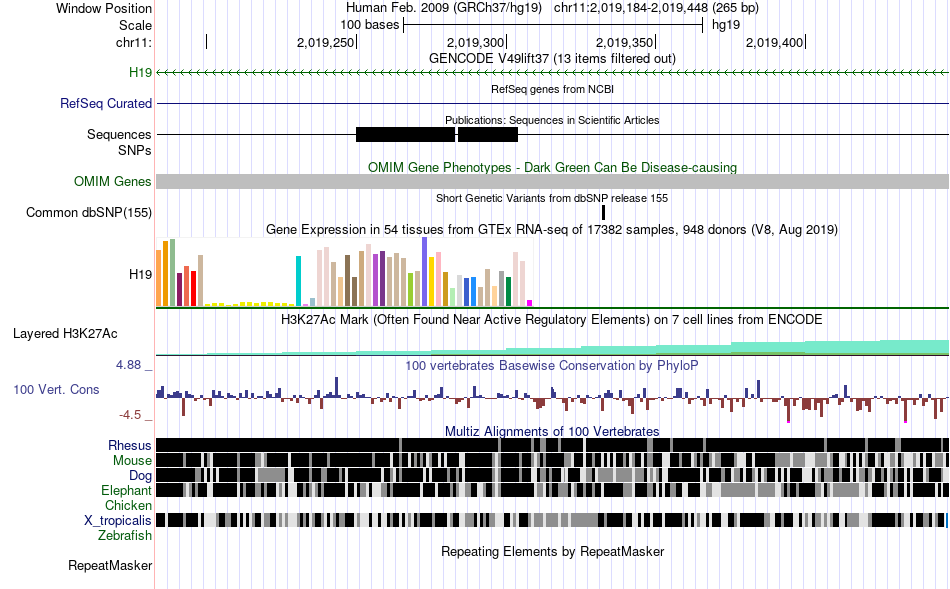
Task: Open the H3K27Ac Mark track title
Action: click(552, 319)
